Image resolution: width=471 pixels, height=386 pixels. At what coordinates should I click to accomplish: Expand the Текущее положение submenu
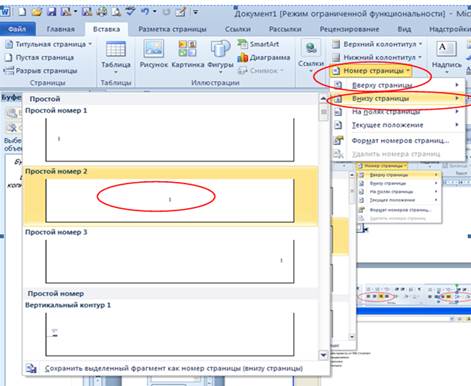397,125
